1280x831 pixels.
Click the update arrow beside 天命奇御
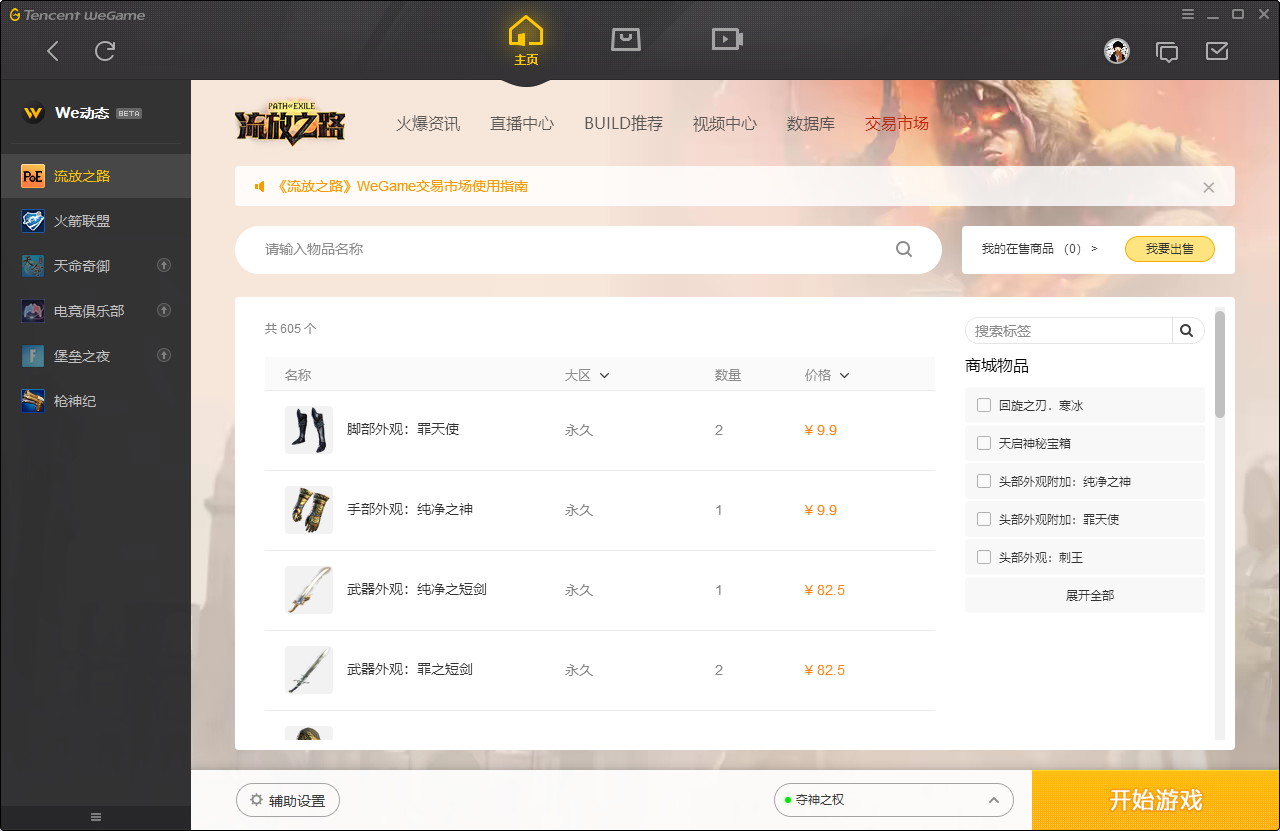pyautogui.click(x=164, y=265)
